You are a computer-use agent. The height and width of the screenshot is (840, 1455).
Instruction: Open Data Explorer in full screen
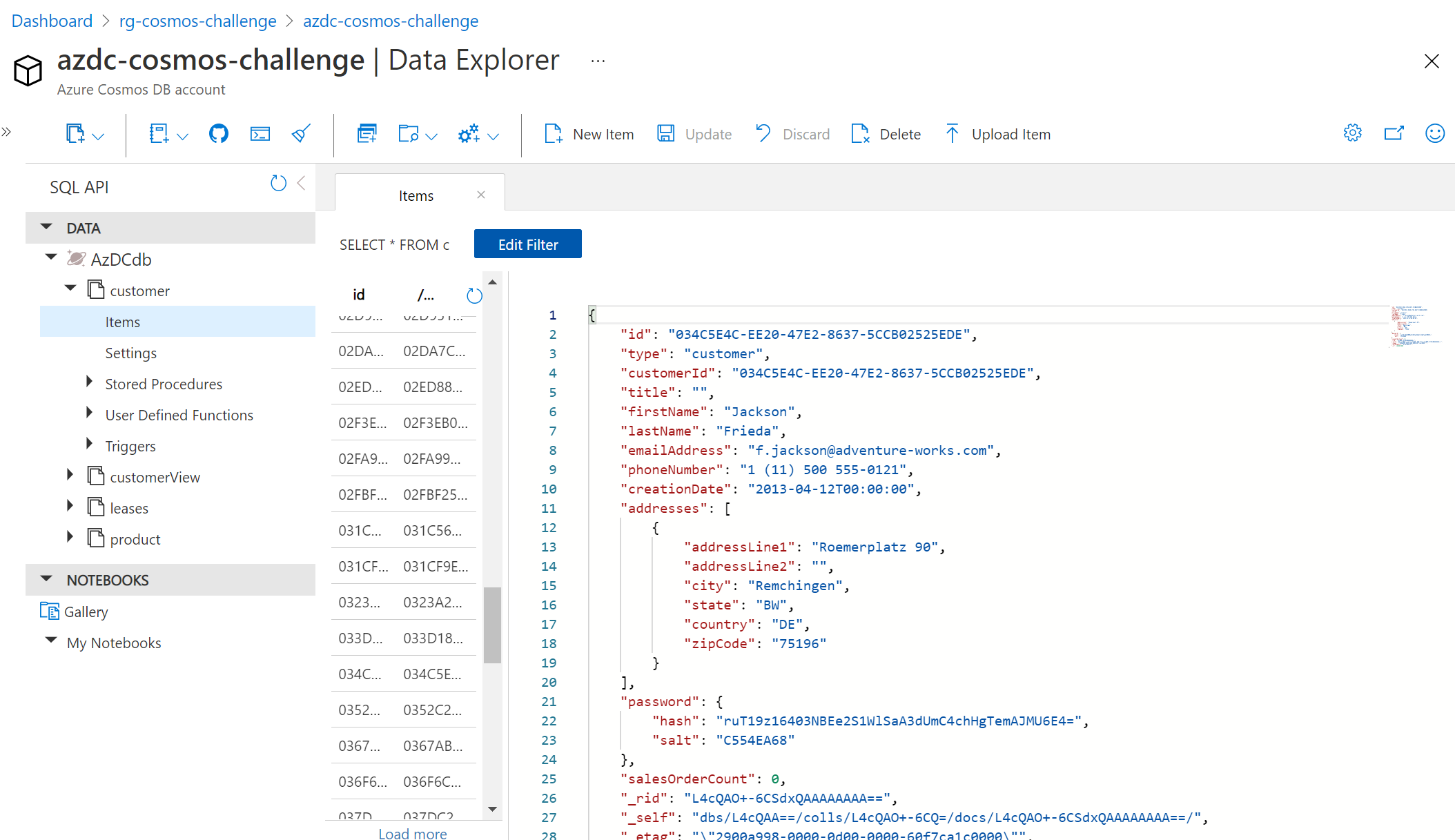click(1394, 133)
